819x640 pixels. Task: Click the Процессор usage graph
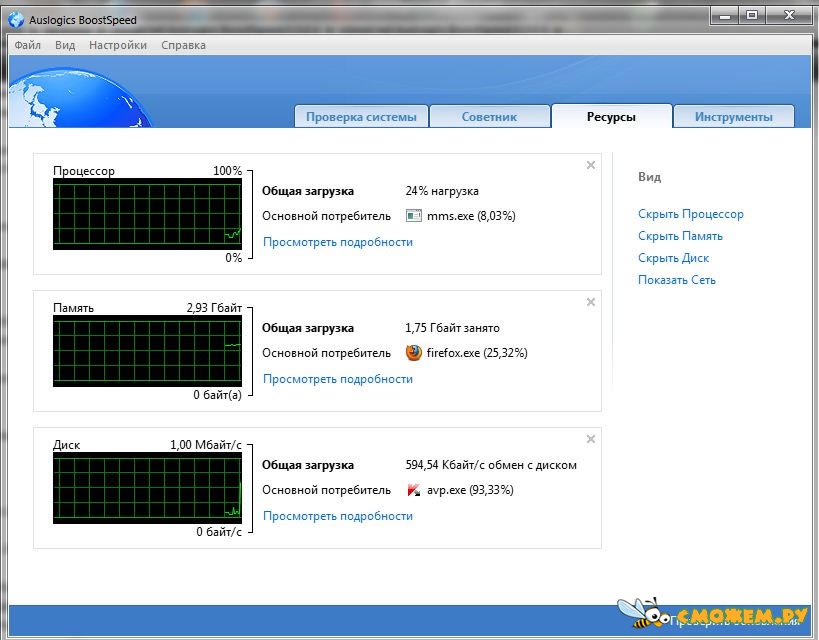pos(147,214)
